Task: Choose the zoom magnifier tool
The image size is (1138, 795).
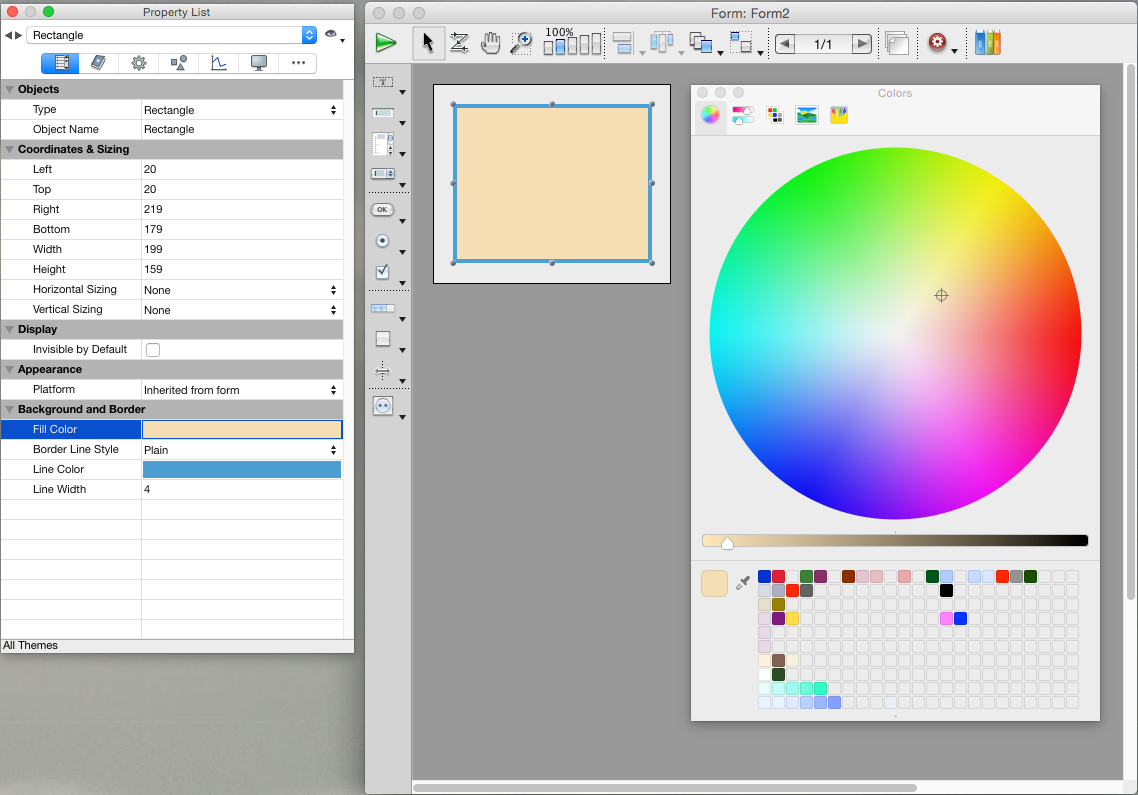Action: coord(521,43)
